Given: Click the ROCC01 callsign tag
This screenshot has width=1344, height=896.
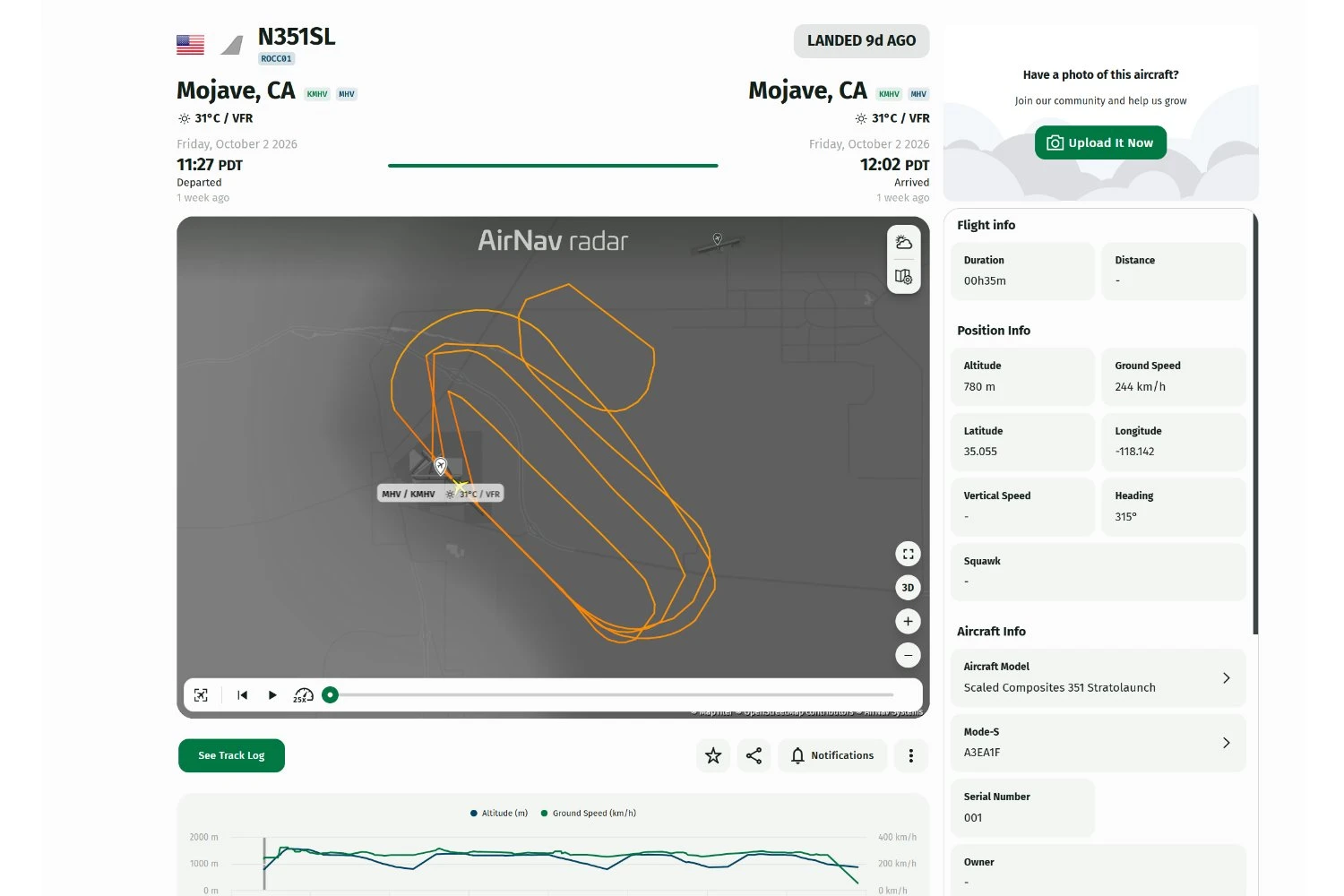Looking at the screenshot, I should (x=276, y=59).
